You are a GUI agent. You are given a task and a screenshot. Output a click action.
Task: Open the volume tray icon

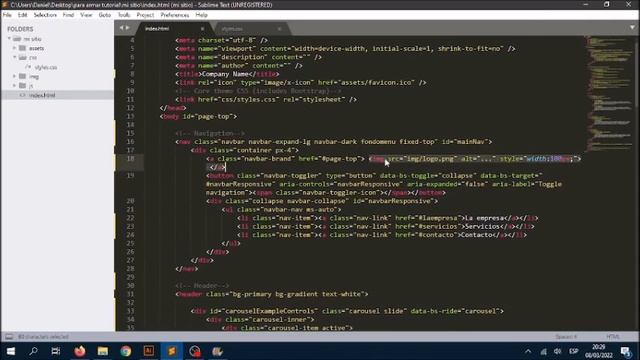[x=558, y=351]
